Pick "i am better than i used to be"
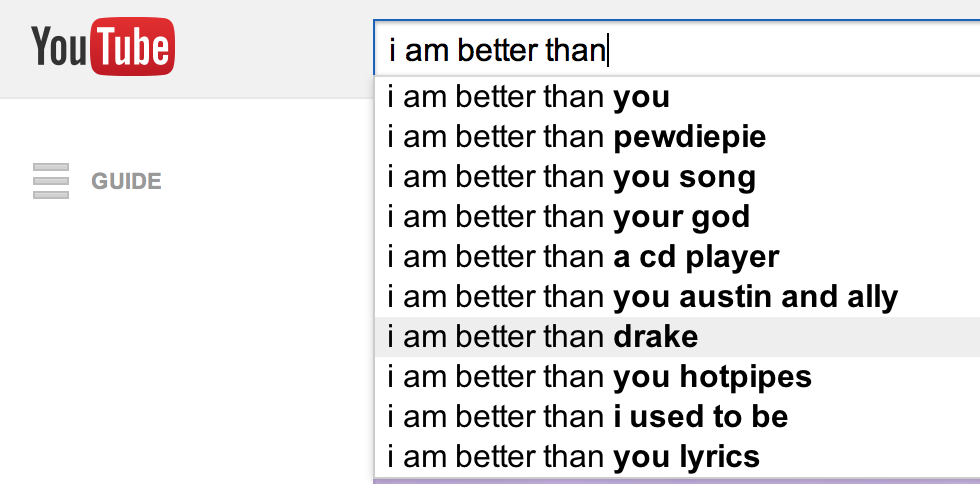980x484 pixels. pyautogui.click(x=588, y=417)
